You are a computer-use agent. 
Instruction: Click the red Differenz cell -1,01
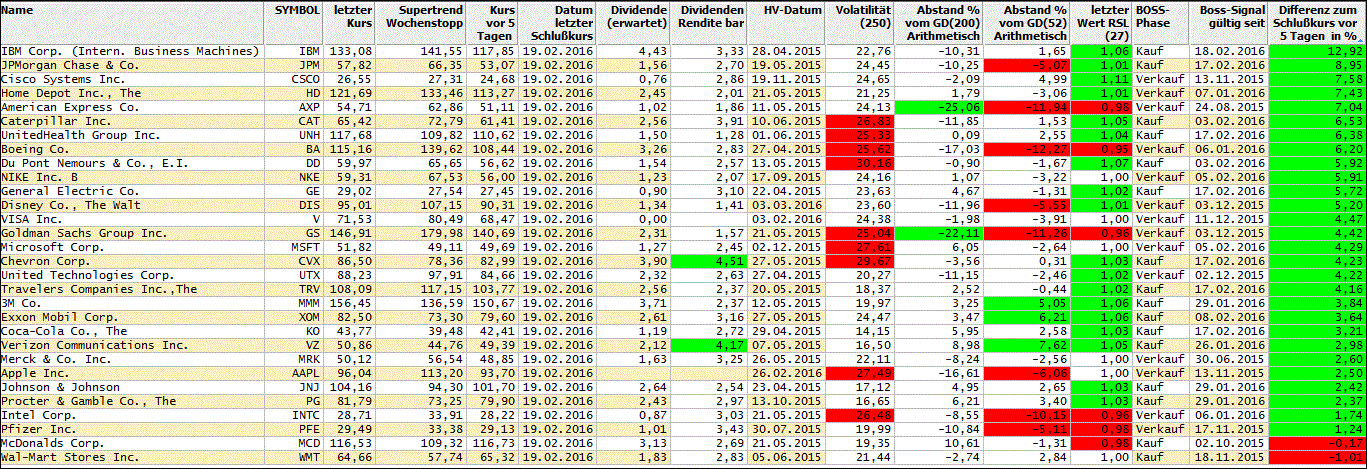[x=1317, y=457]
